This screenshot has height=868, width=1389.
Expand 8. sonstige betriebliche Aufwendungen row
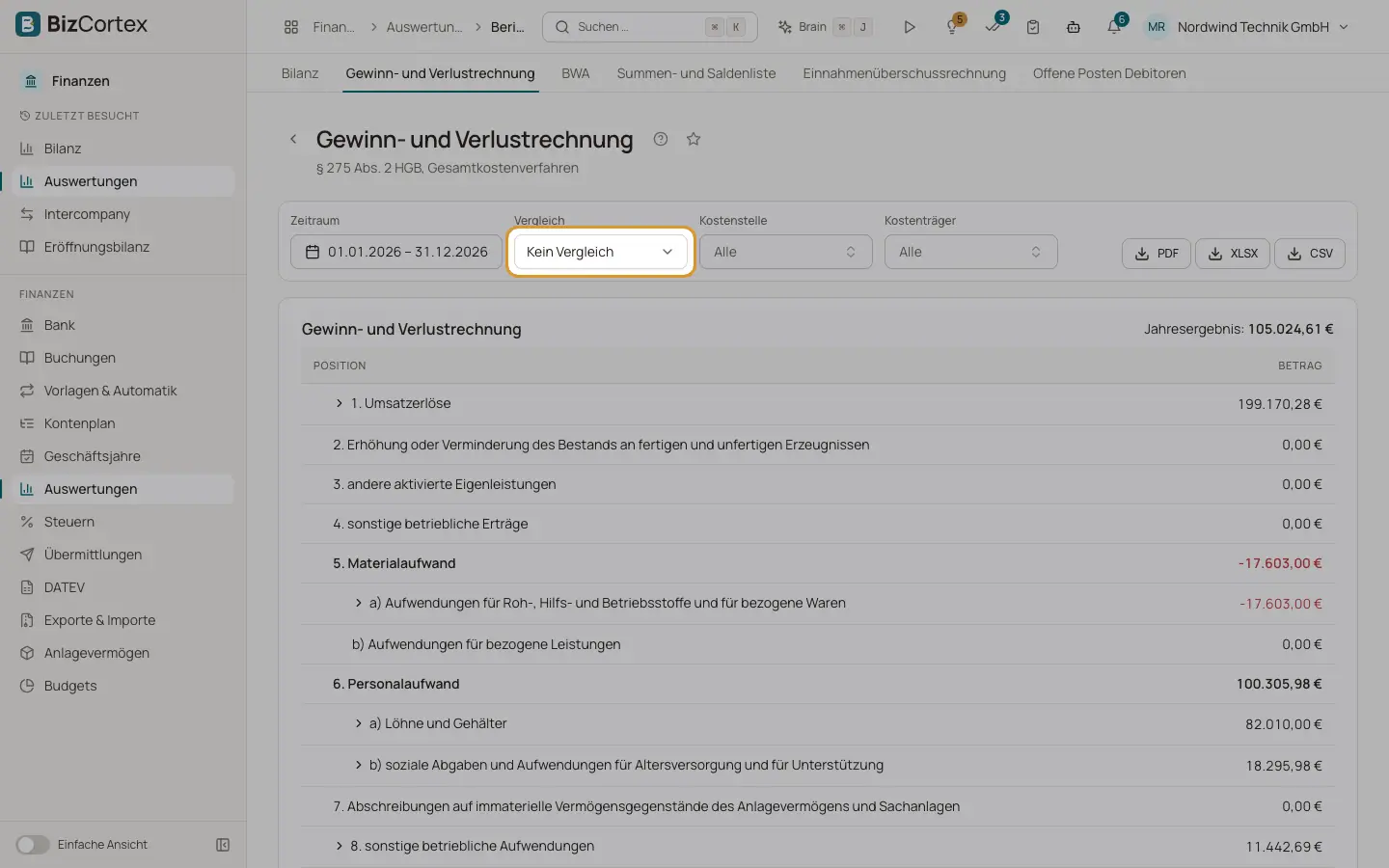click(x=340, y=846)
